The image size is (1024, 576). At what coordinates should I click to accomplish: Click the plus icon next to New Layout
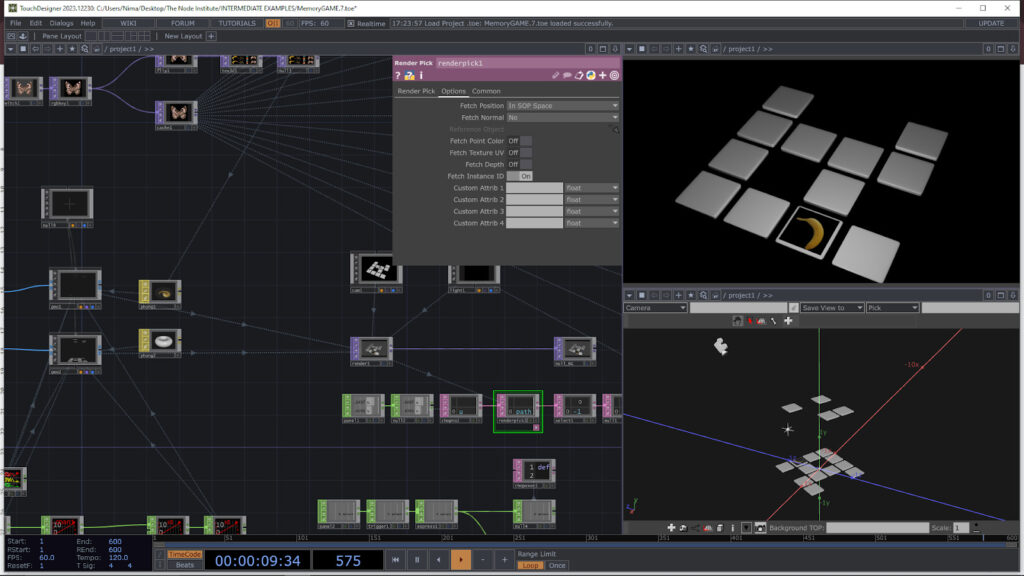point(210,36)
